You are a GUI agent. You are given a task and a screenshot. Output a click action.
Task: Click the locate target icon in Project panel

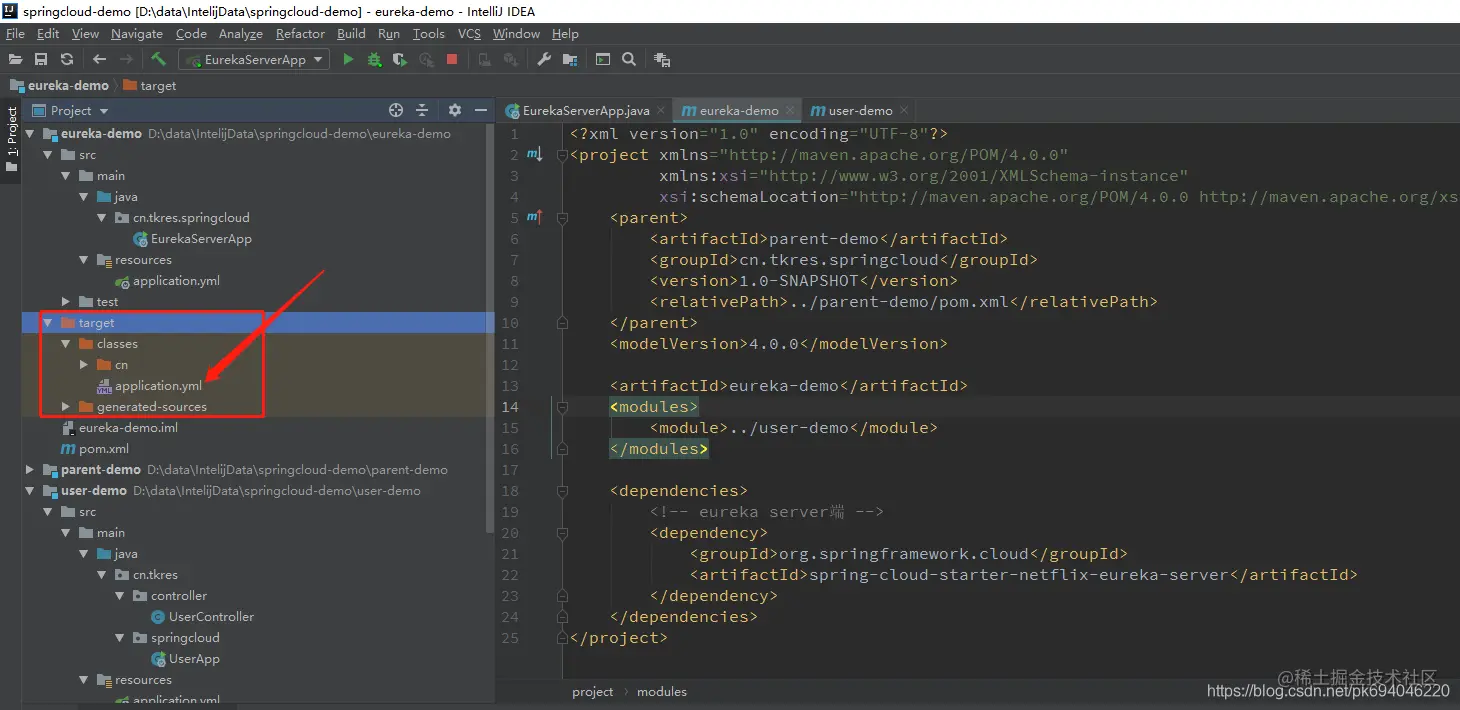(396, 110)
